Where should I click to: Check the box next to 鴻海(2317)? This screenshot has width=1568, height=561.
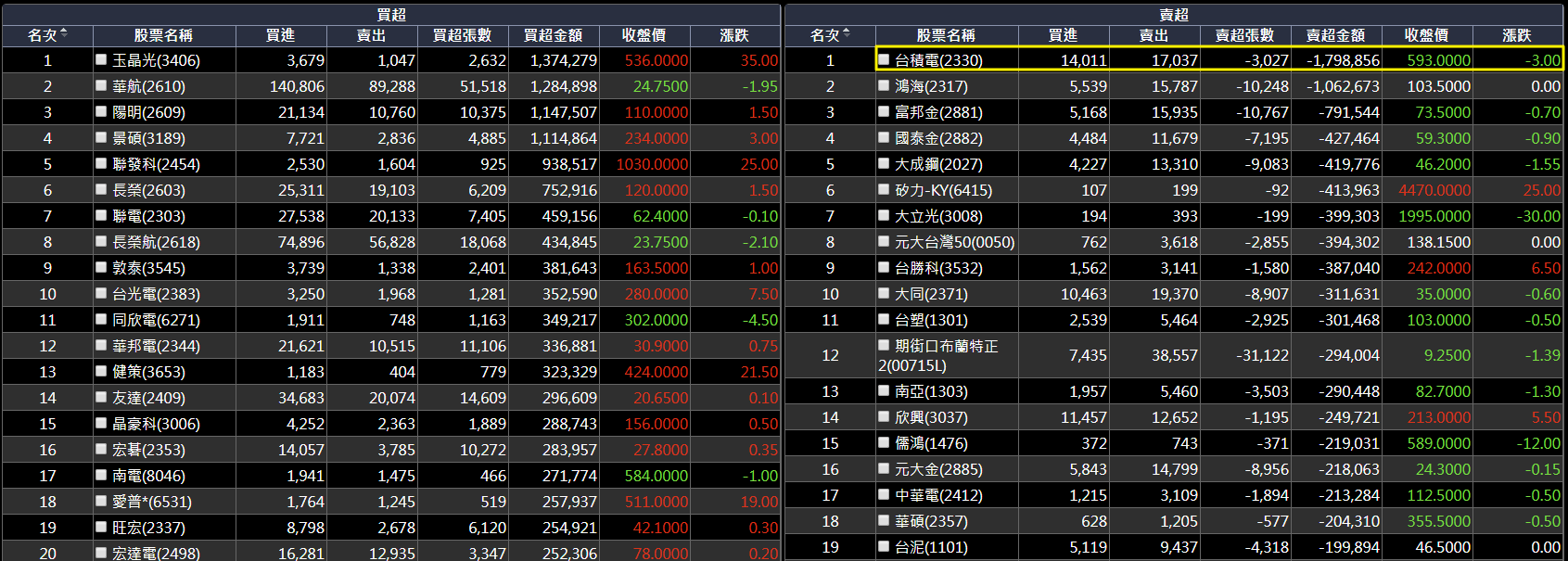(884, 85)
